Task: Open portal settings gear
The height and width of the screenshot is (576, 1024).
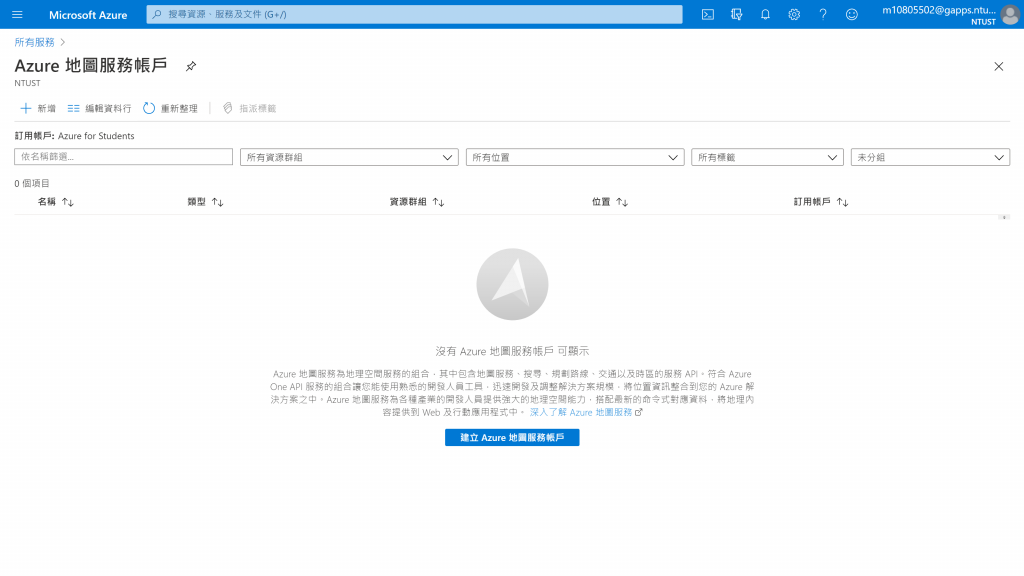Action: coord(794,14)
